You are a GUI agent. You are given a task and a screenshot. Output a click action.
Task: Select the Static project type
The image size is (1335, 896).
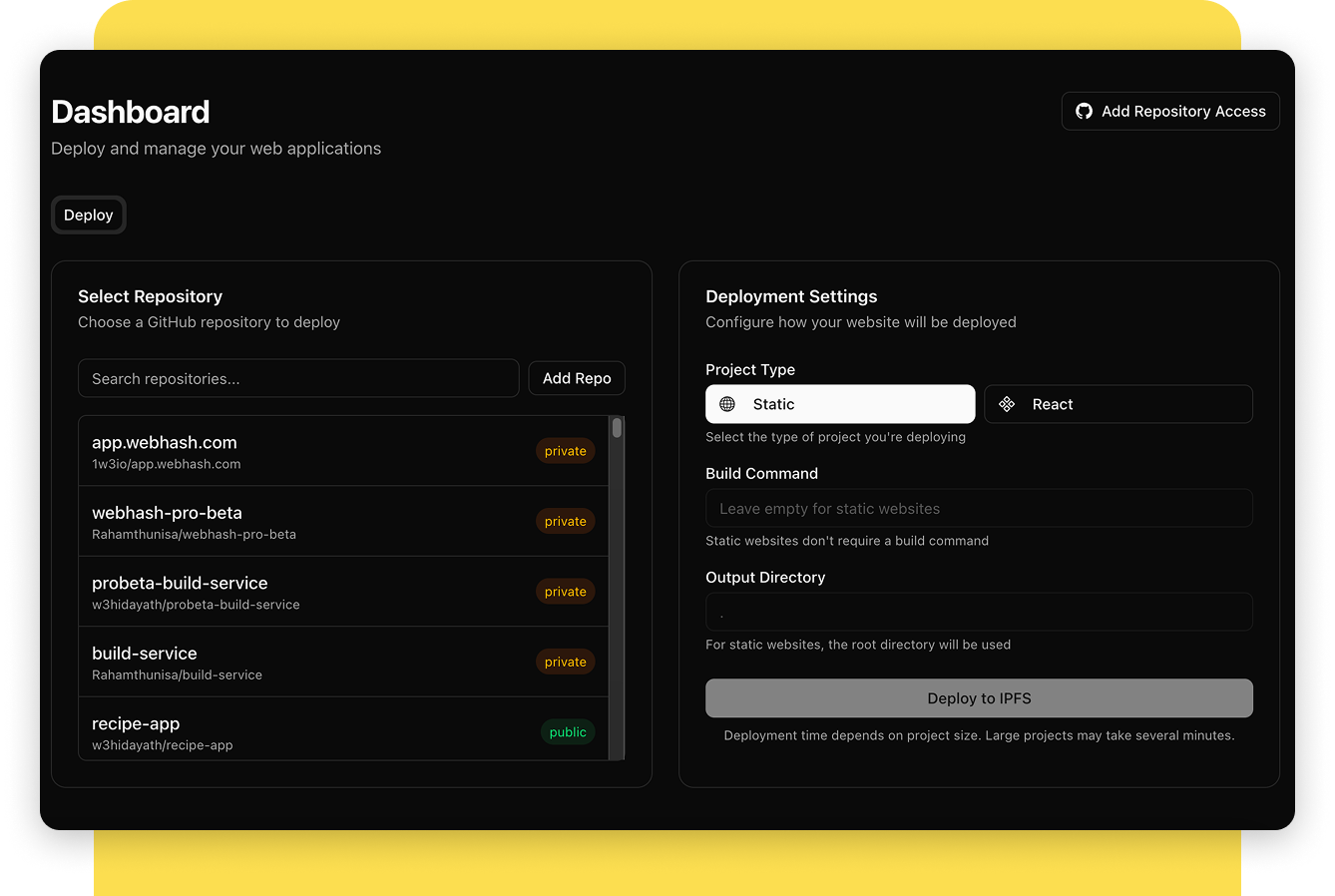tap(839, 404)
